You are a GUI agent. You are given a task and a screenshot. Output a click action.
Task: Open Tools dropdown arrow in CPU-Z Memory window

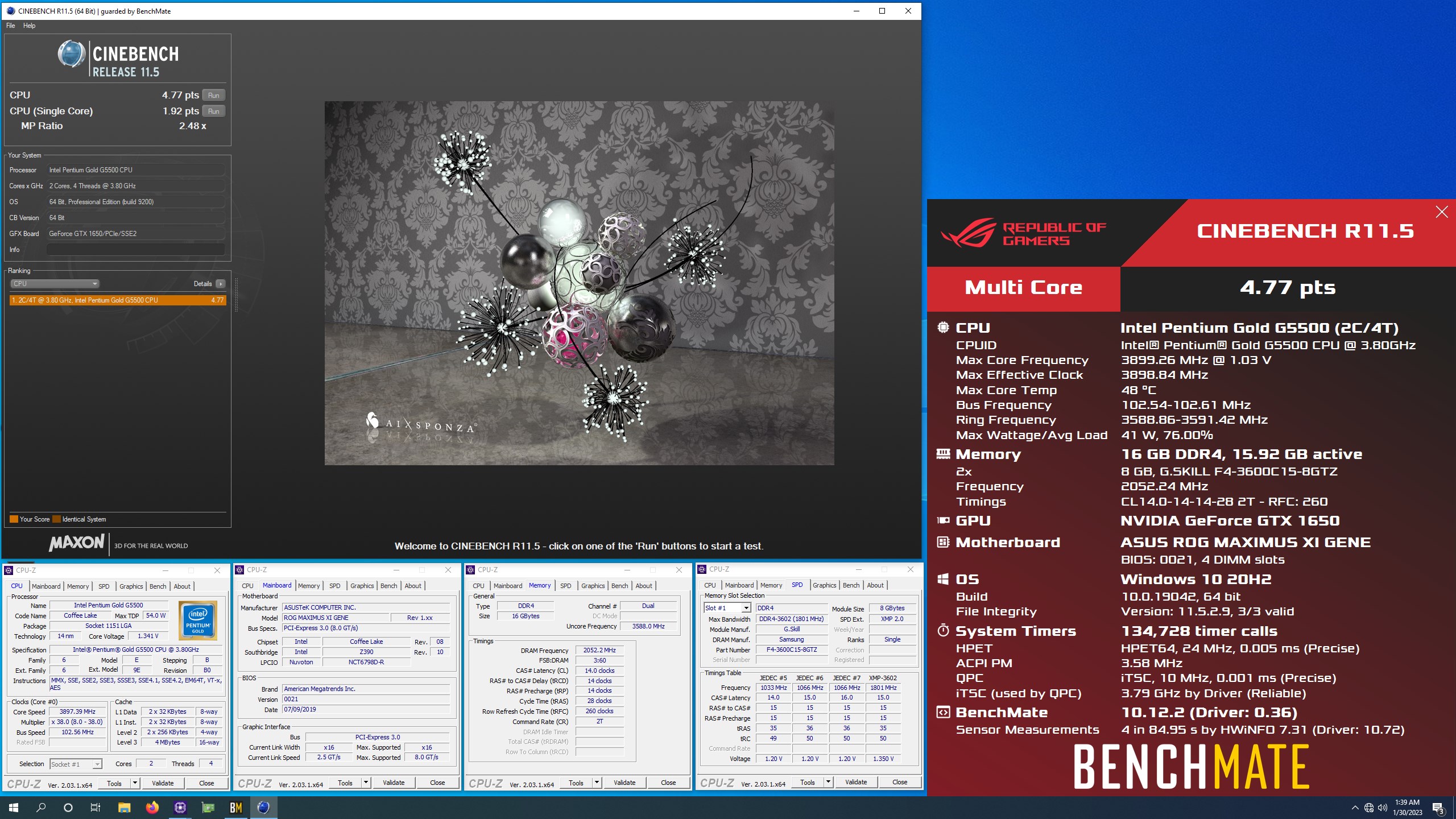(597, 783)
